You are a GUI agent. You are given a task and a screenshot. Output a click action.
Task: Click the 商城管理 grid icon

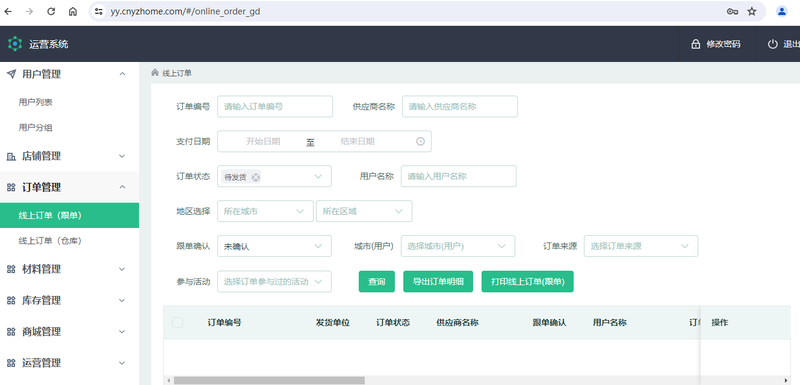tap(11, 332)
